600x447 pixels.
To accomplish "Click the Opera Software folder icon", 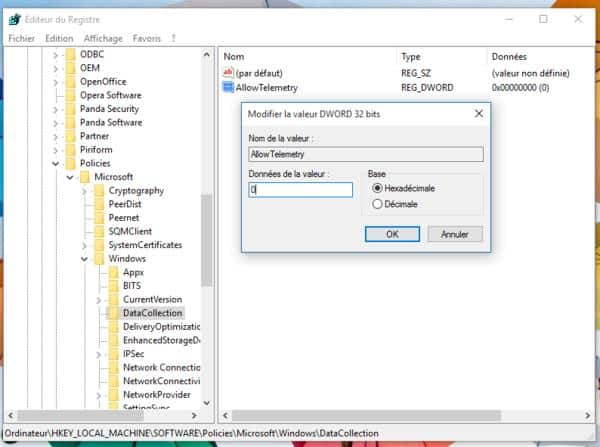I will [x=70, y=95].
